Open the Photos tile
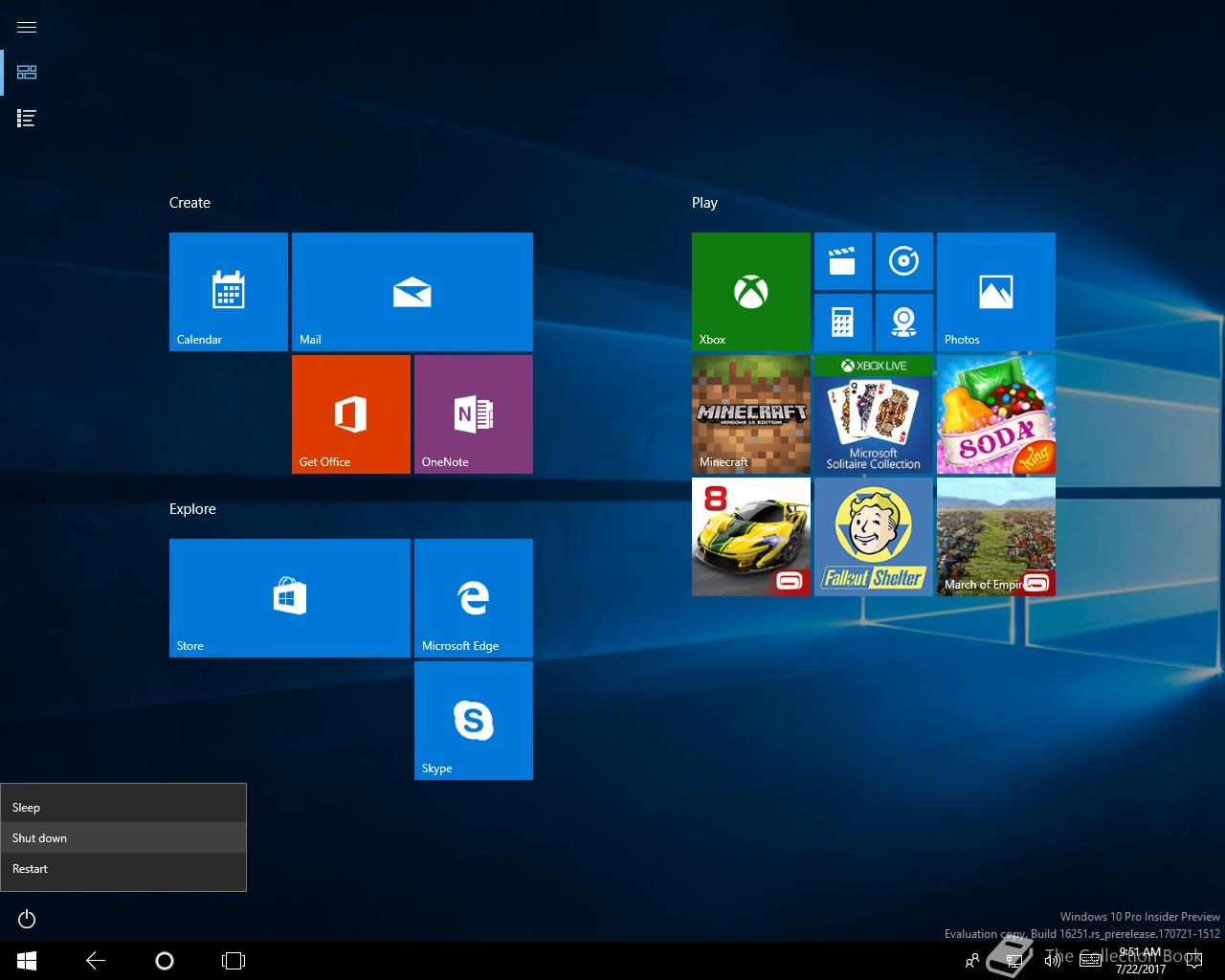The width and height of the screenshot is (1225, 980). tap(996, 292)
